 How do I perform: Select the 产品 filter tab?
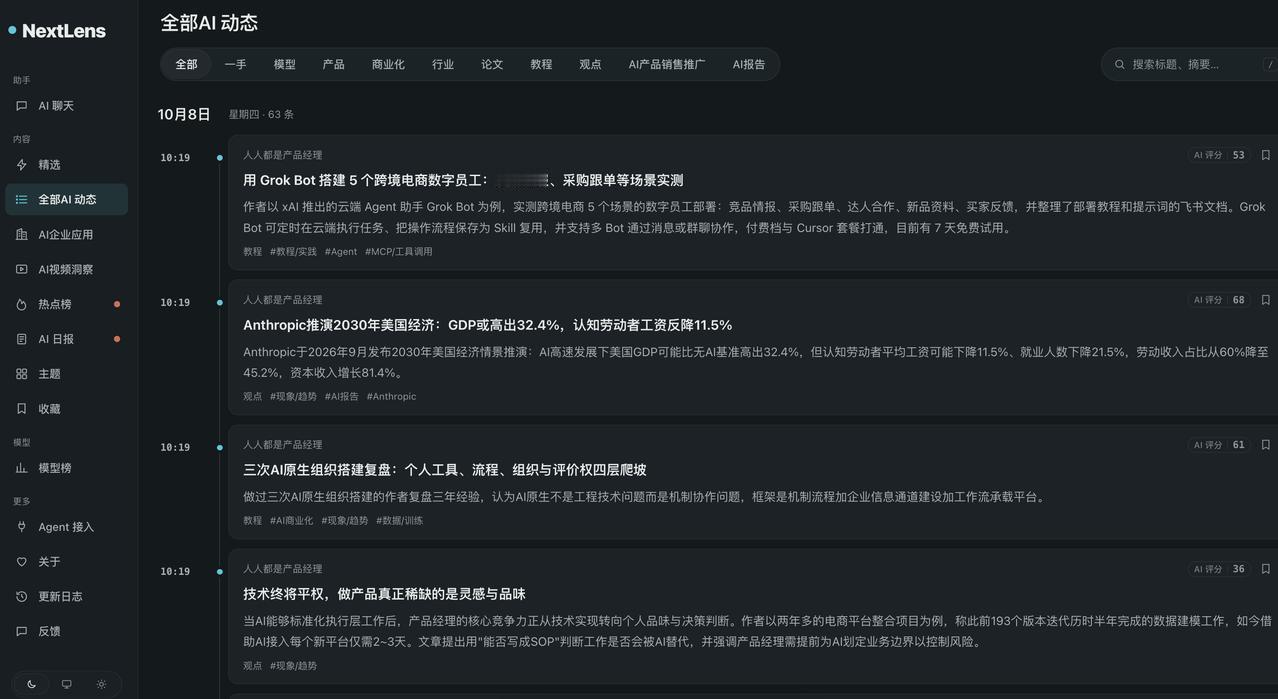point(334,64)
